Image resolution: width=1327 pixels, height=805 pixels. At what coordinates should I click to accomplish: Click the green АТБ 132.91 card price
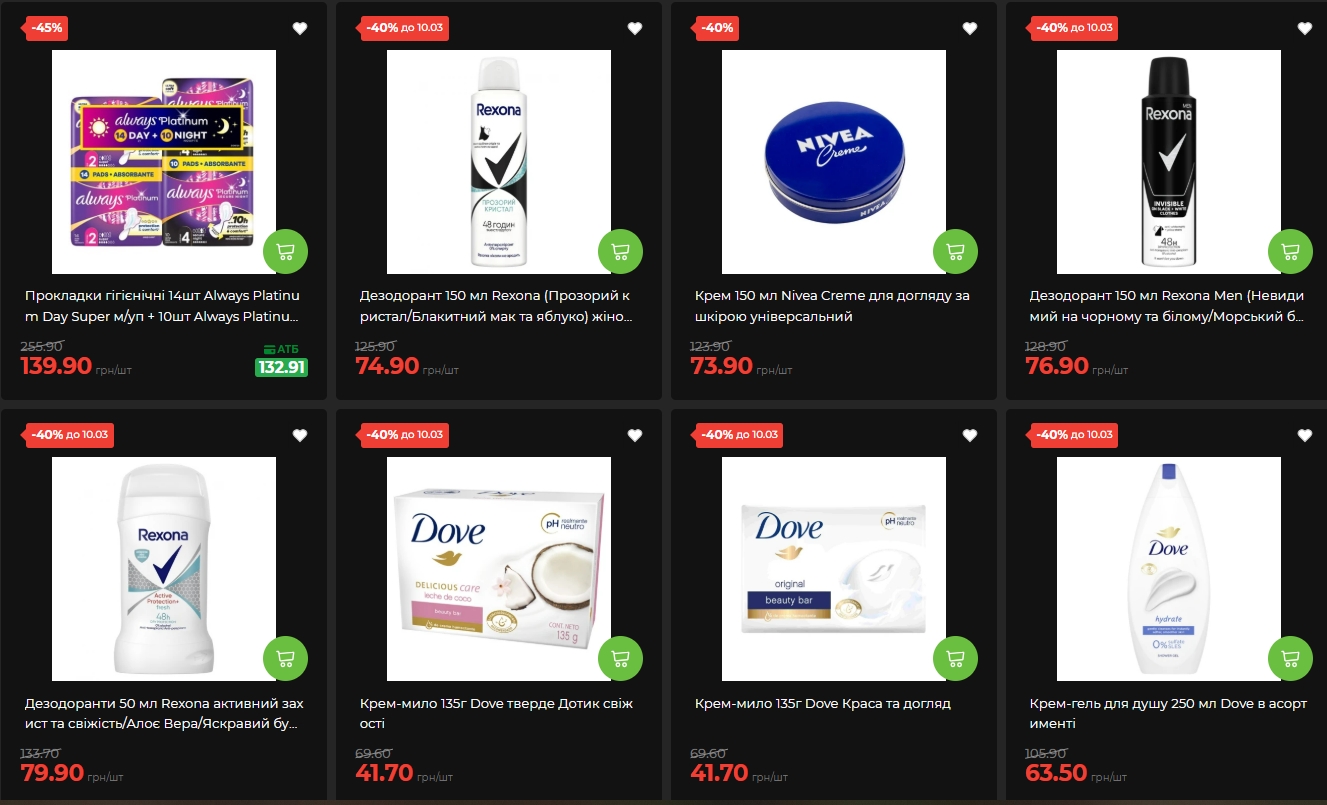tap(281, 367)
